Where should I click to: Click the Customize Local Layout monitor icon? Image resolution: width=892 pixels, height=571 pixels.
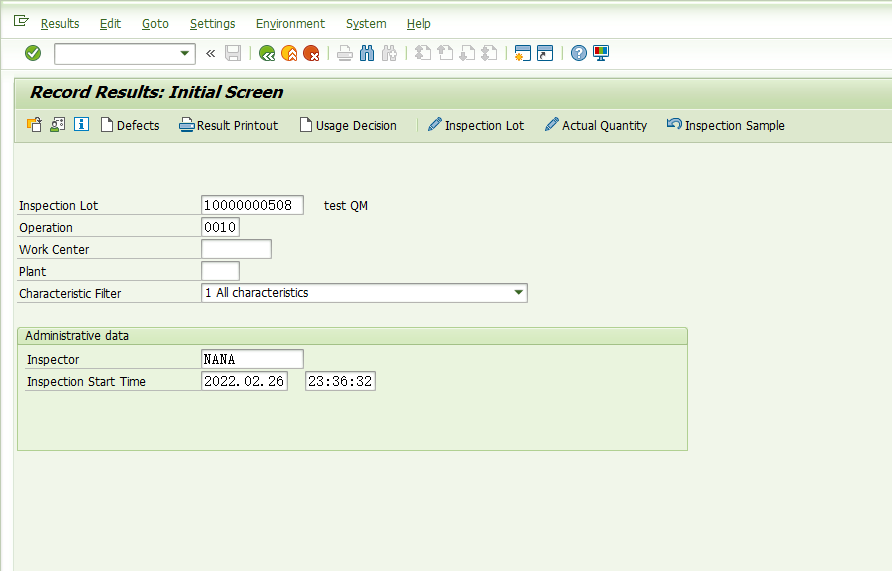click(601, 53)
